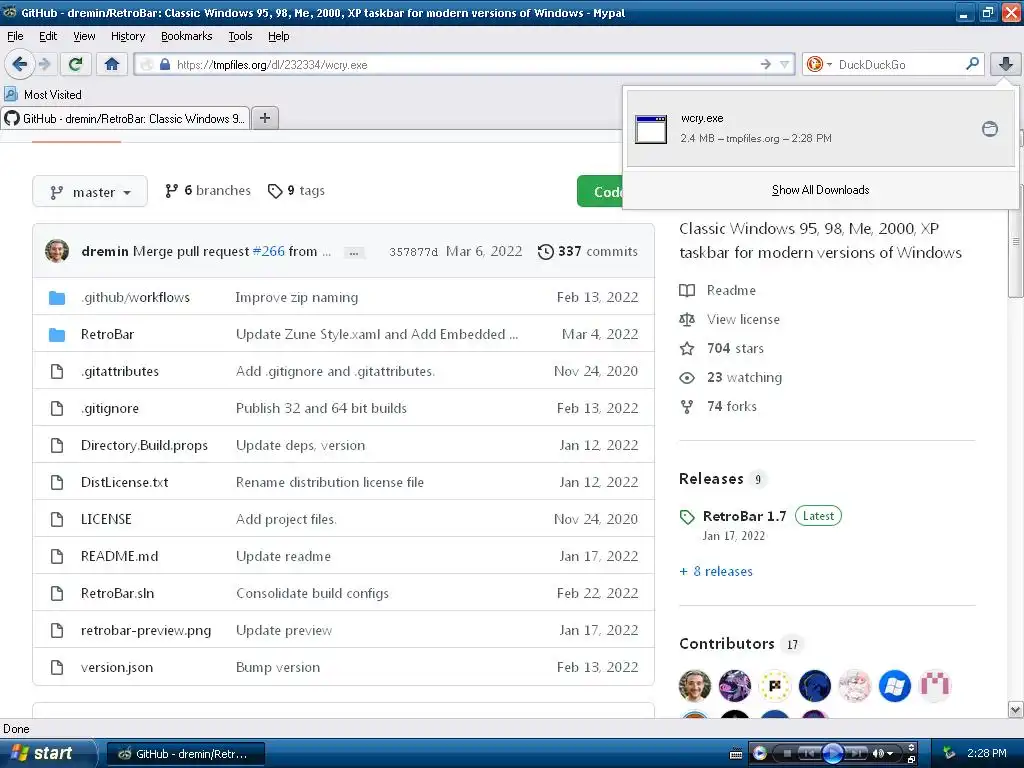Open the RetroBar folder
The height and width of the screenshot is (768, 1024).
(107, 334)
